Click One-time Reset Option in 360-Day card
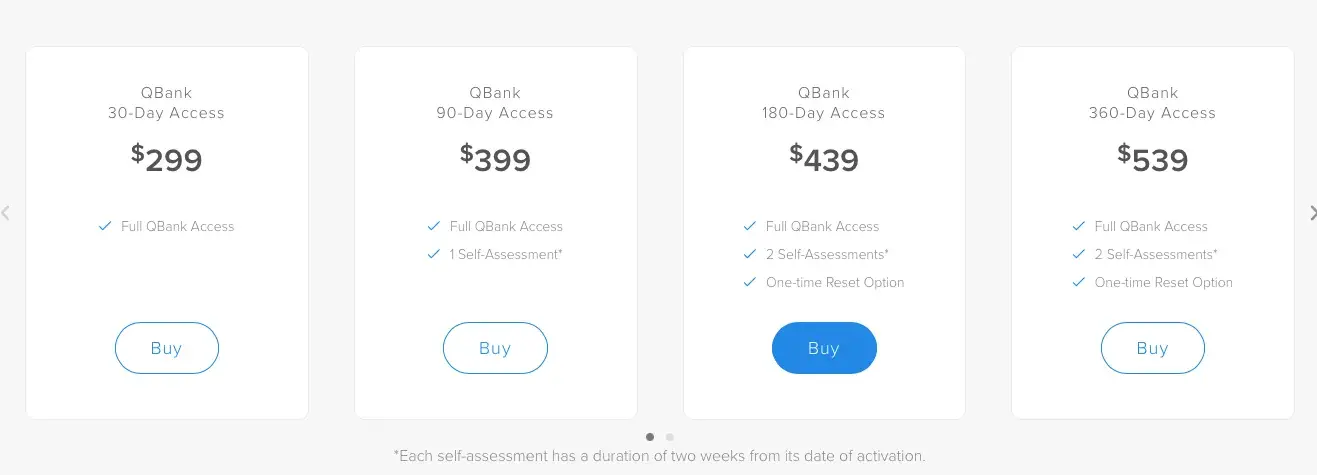Viewport: 1317px width, 475px height. tap(1163, 282)
